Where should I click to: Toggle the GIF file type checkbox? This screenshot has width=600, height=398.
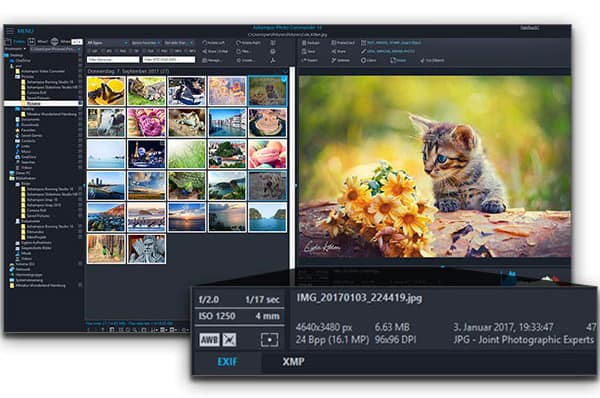(90, 51)
